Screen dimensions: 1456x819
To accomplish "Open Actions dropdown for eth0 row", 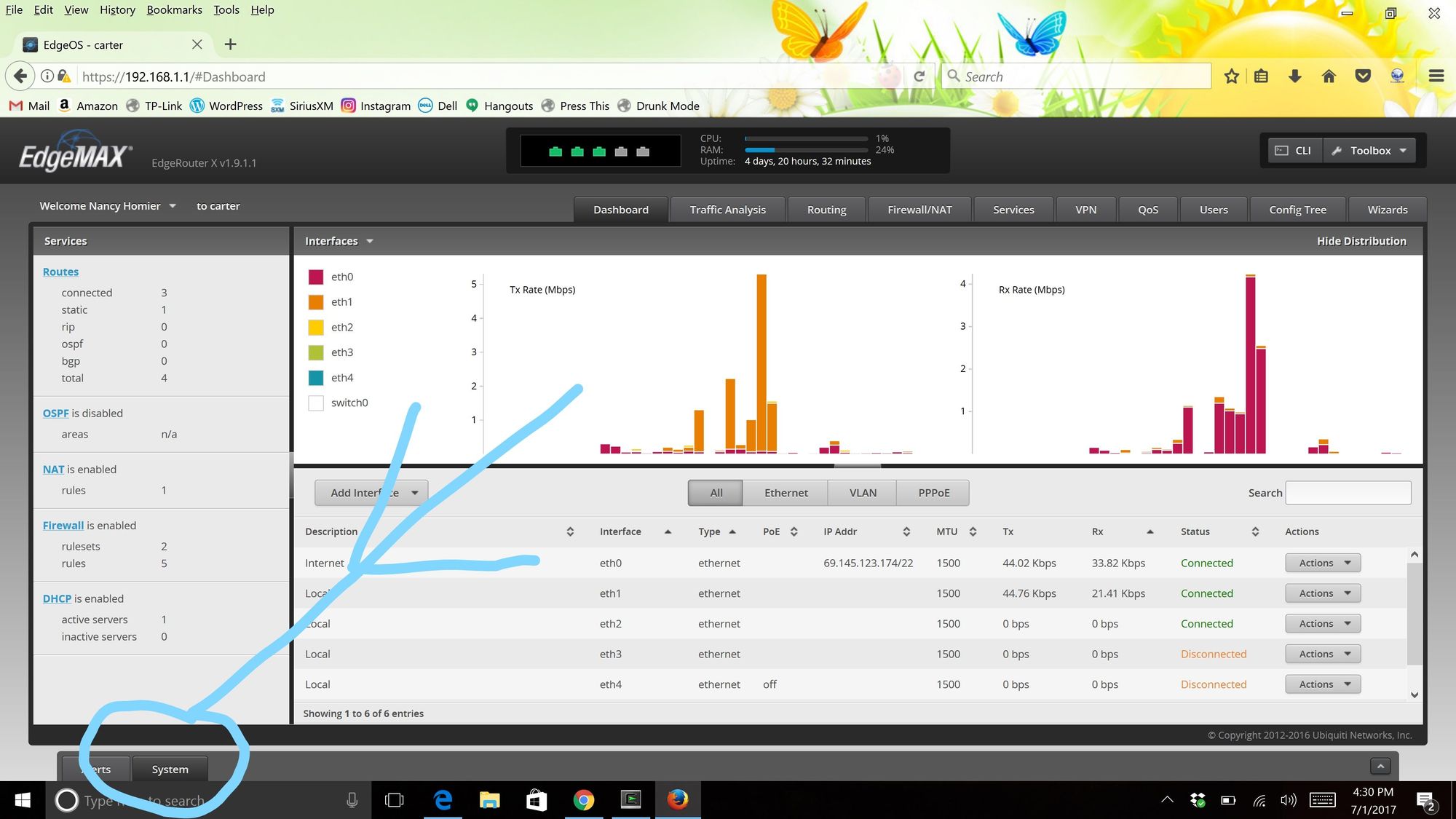I will [x=1323, y=563].
